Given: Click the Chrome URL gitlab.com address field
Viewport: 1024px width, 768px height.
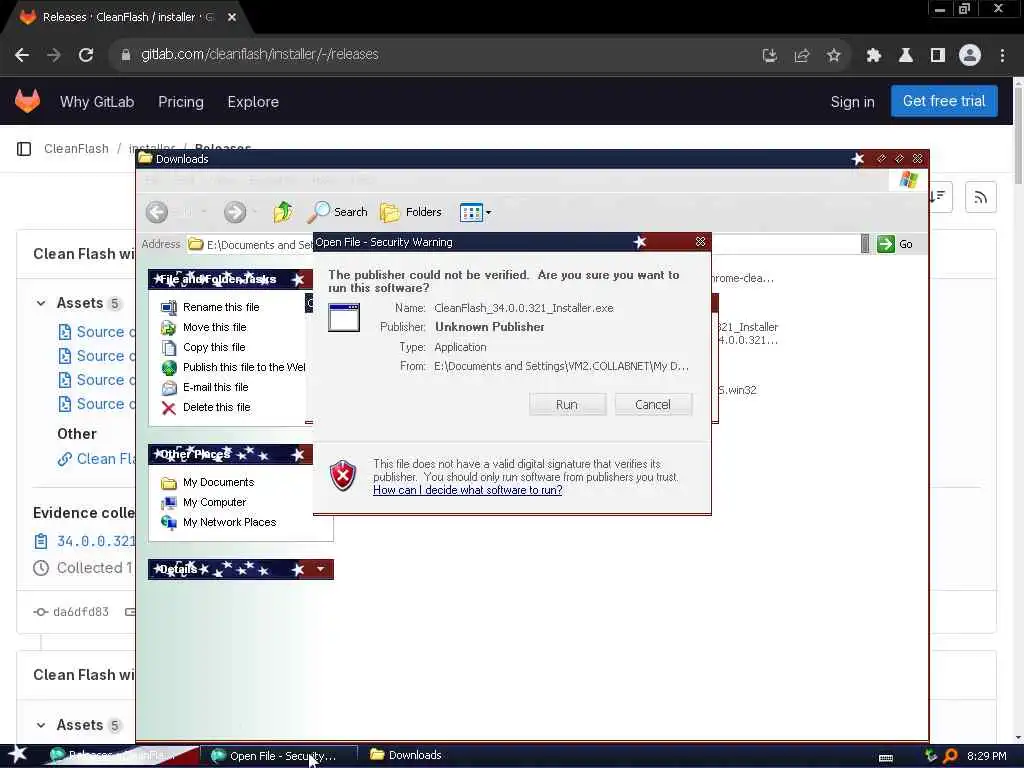Looking at the screenshot, I should pos(259,54).
